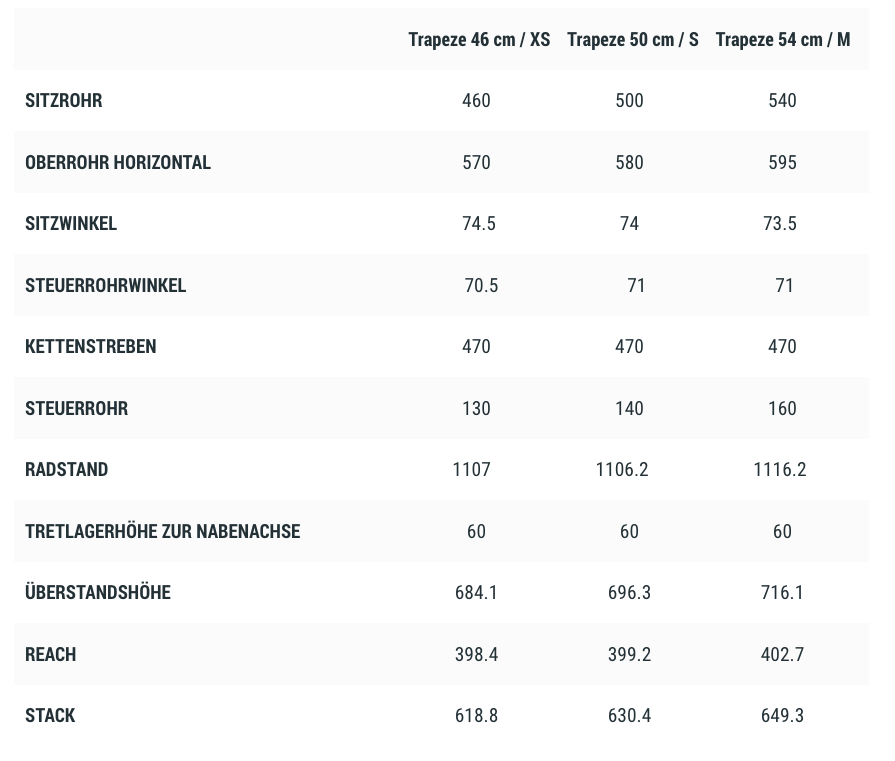Click the Sitzrohr value 460
This screenshot has width=895, height=761.
[x=476, y=101]
